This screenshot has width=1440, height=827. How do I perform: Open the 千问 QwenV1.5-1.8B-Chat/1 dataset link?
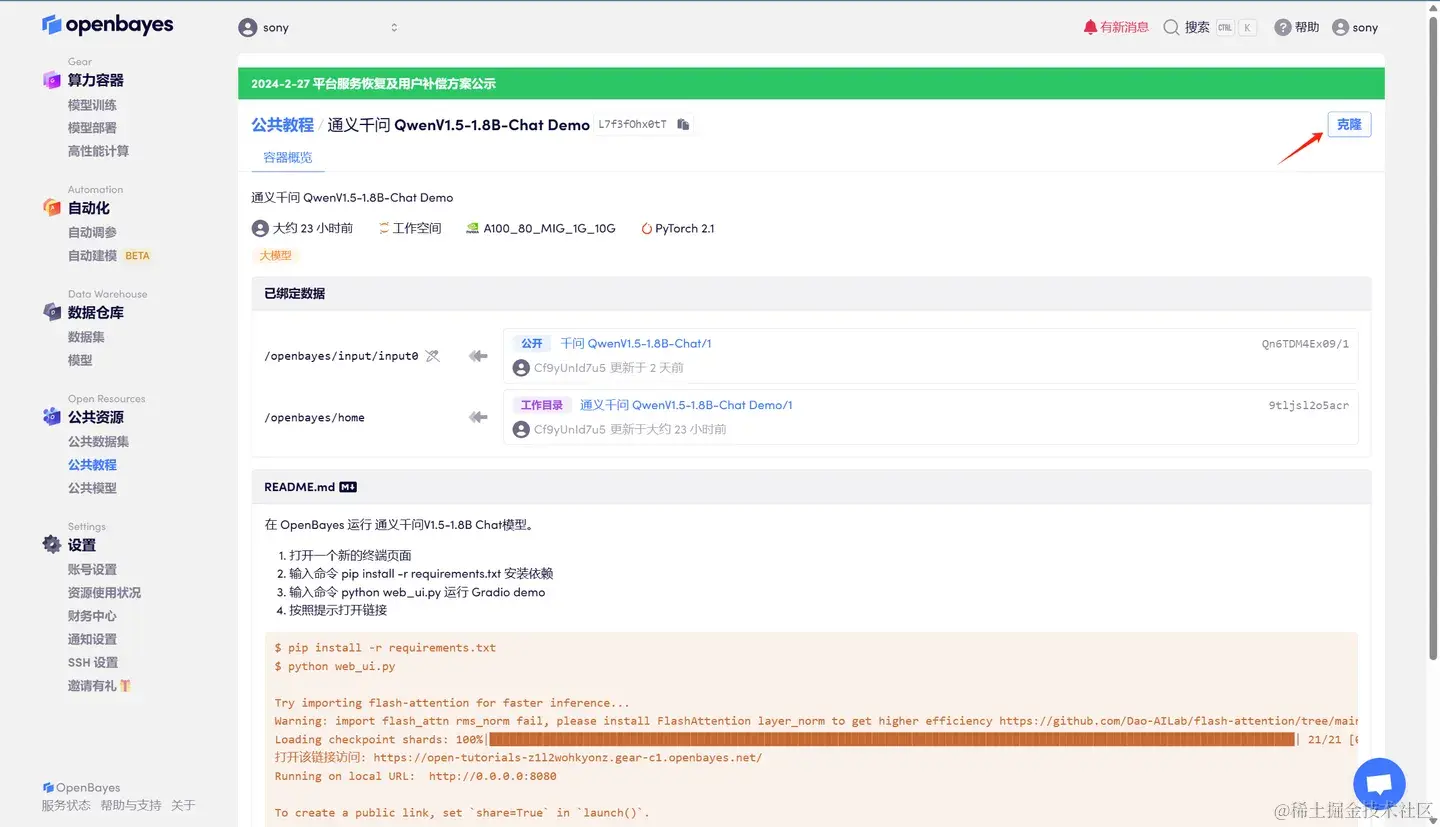pyautogui.click(x=636, y=343)
